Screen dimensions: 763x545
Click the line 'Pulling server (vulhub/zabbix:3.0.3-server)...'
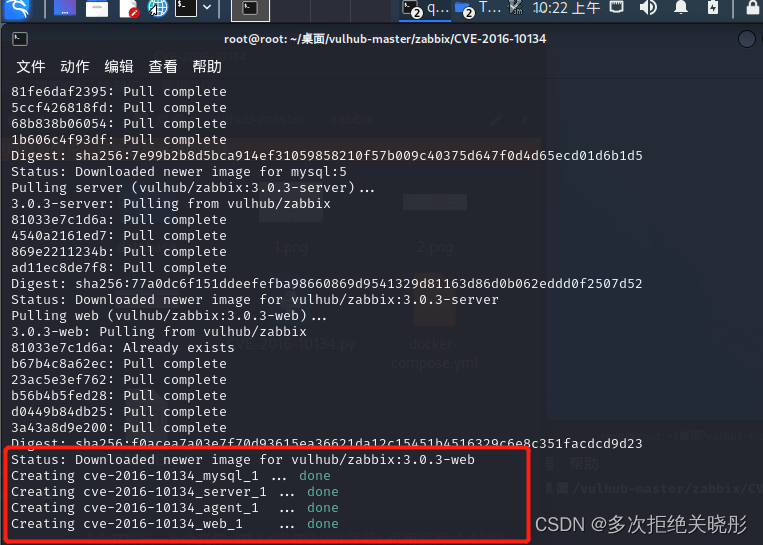[193, 188]
